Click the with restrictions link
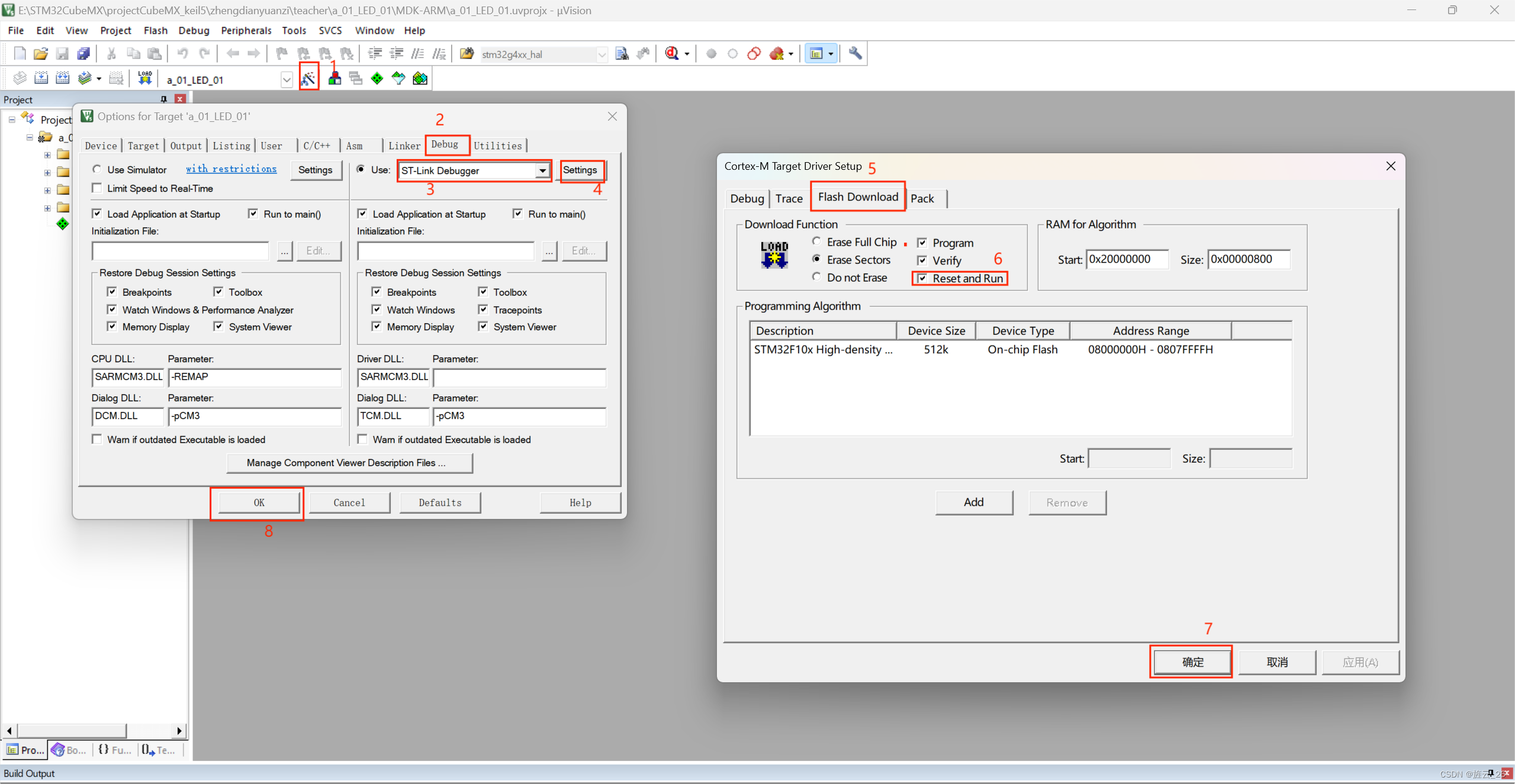 231,169
